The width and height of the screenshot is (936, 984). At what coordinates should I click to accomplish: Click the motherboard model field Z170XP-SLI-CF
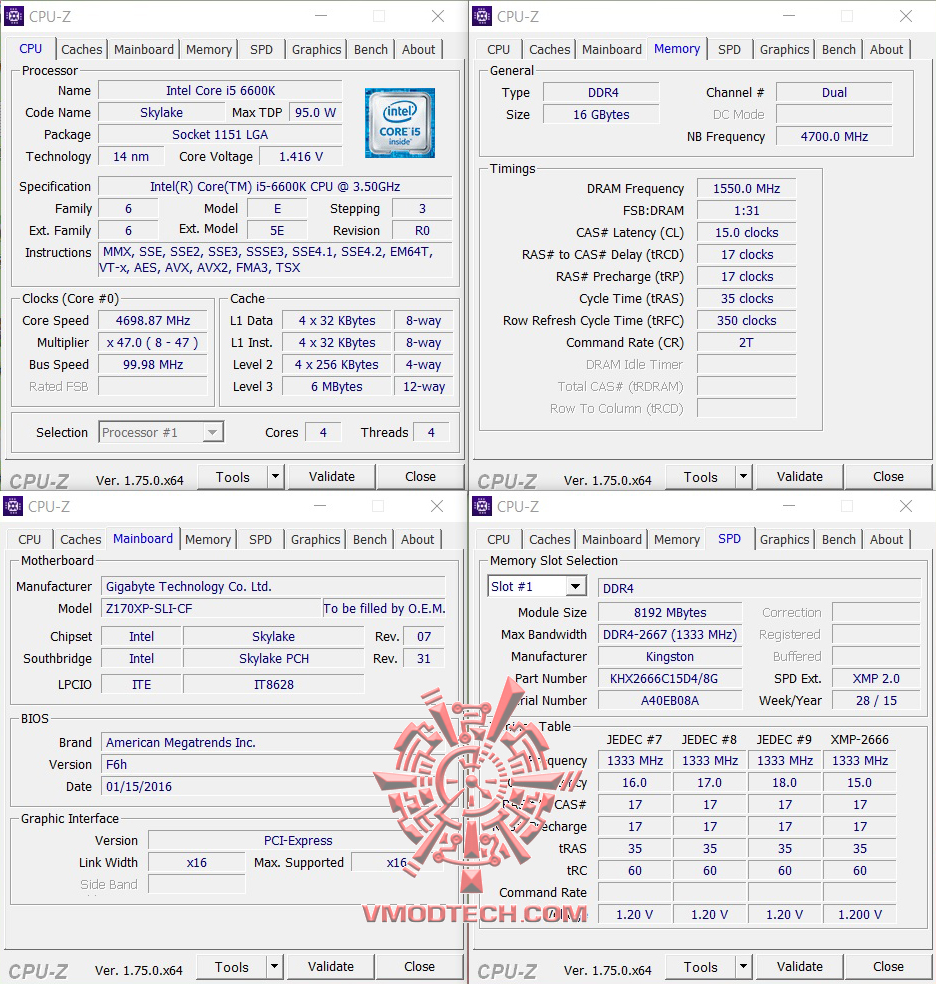211,609
